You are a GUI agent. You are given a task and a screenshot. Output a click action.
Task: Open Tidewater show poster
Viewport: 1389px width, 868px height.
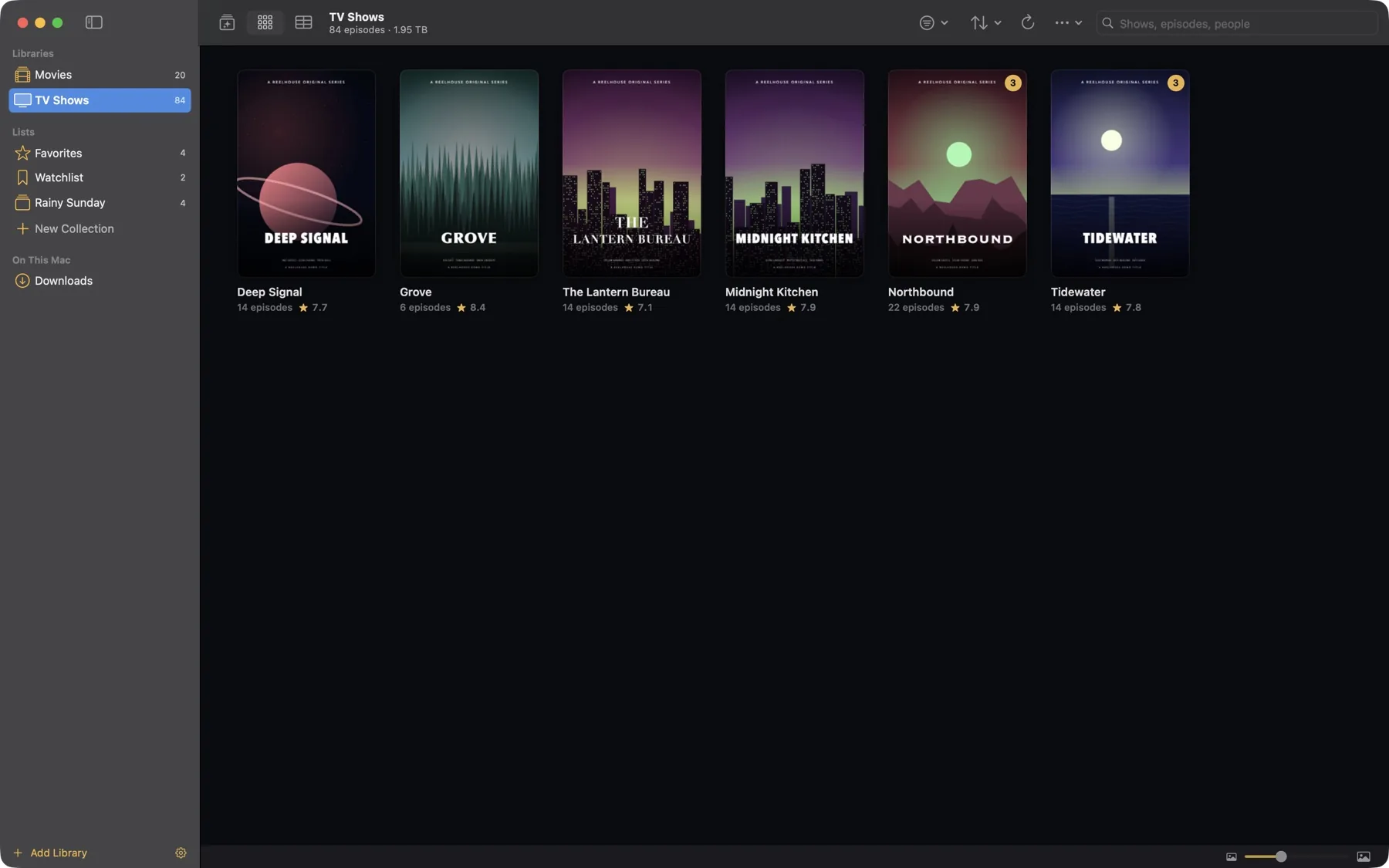coord(1120,174)
